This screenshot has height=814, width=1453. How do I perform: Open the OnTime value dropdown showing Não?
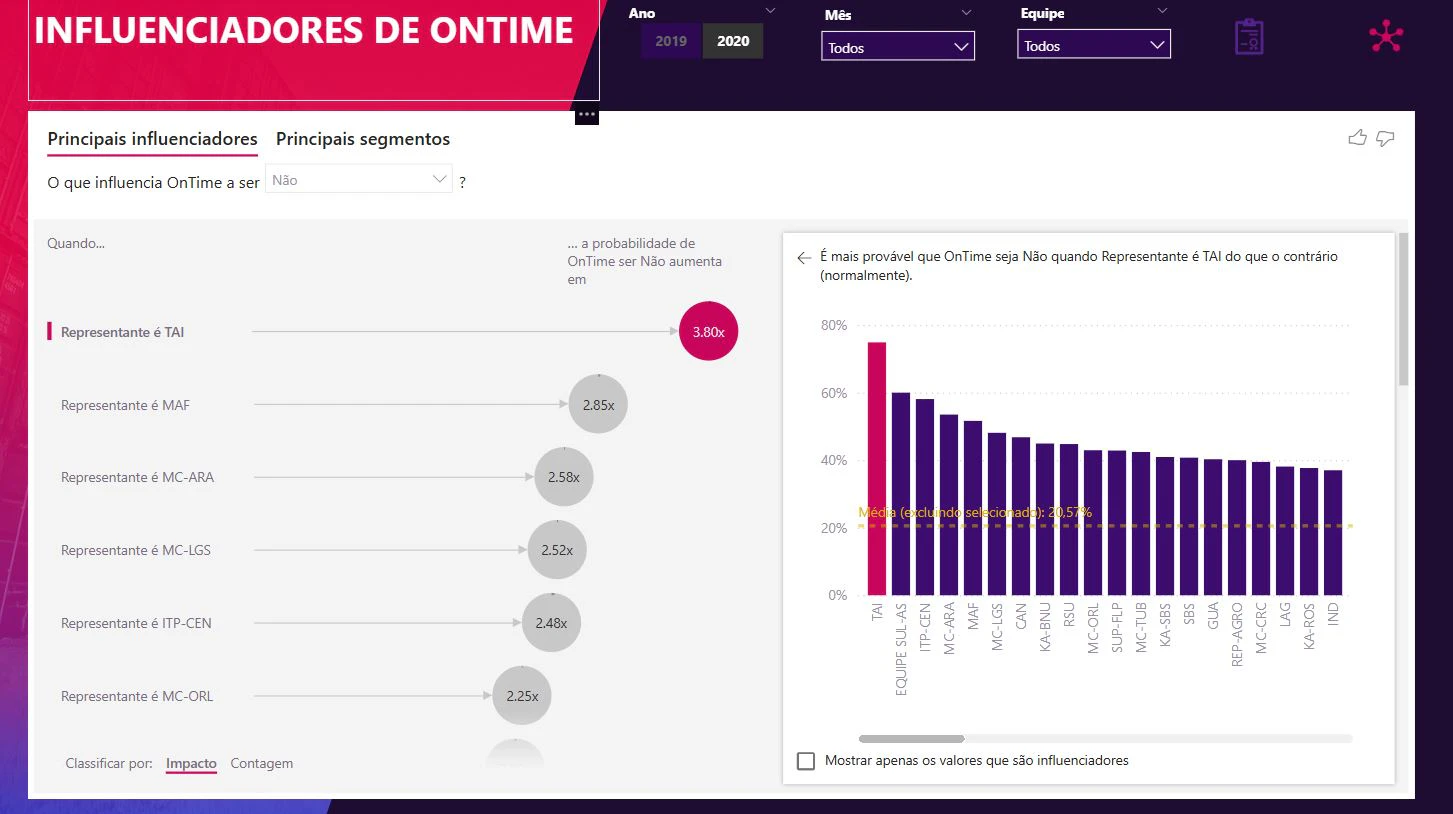click(x=359, y=180)
